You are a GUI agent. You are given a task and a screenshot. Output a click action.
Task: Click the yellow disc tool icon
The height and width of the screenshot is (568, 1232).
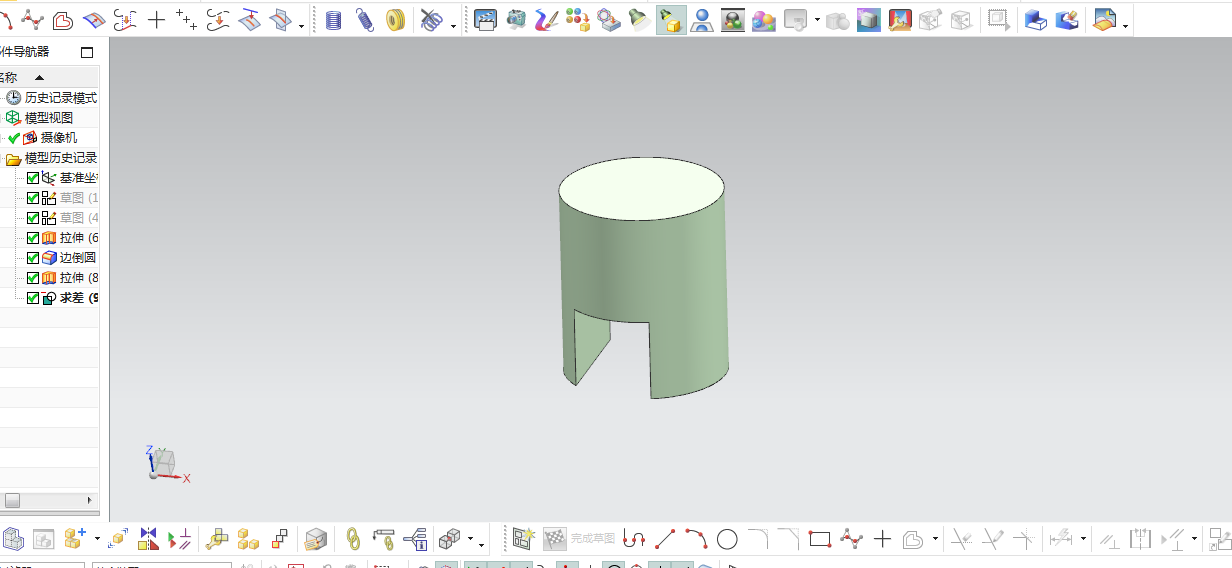pyautogui.click(x=395, y=19)
